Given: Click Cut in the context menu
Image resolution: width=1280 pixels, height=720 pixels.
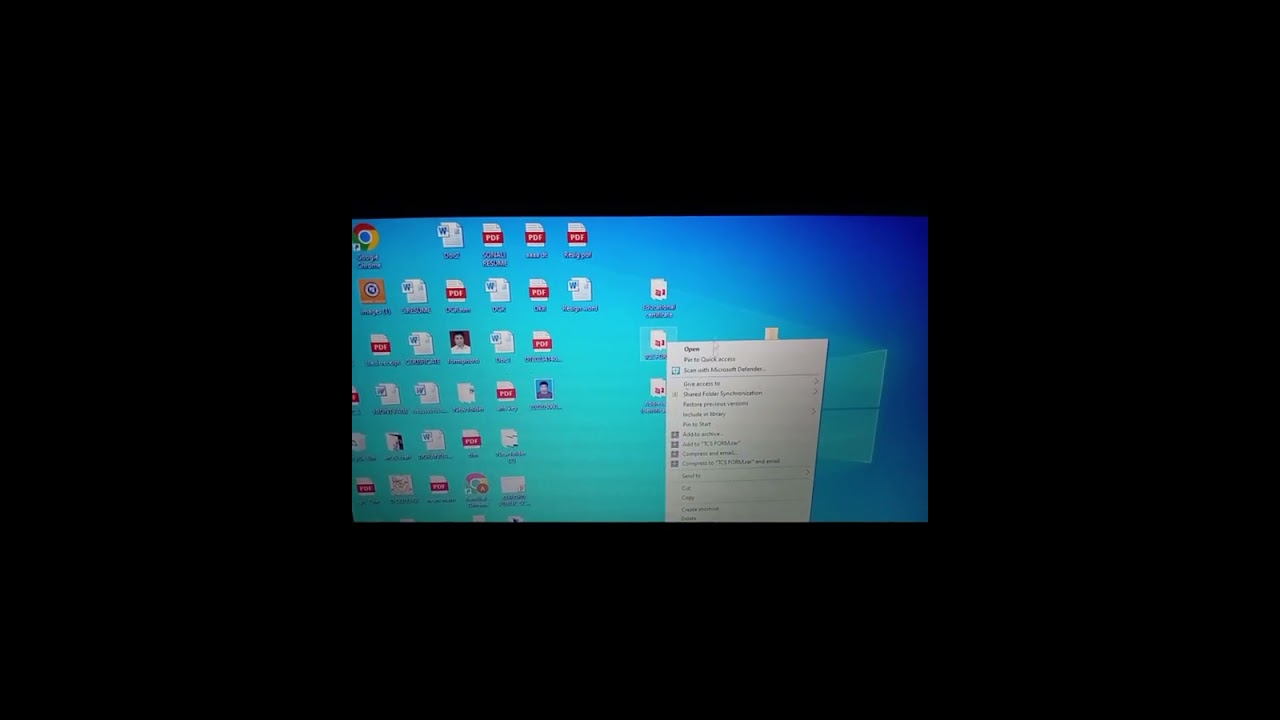Looking at the screenshot, I should click(x=686, y=488).
